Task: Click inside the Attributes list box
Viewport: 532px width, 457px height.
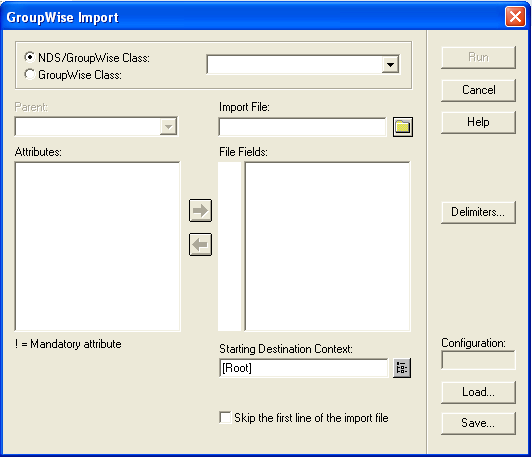Action: tap(98, 246)
